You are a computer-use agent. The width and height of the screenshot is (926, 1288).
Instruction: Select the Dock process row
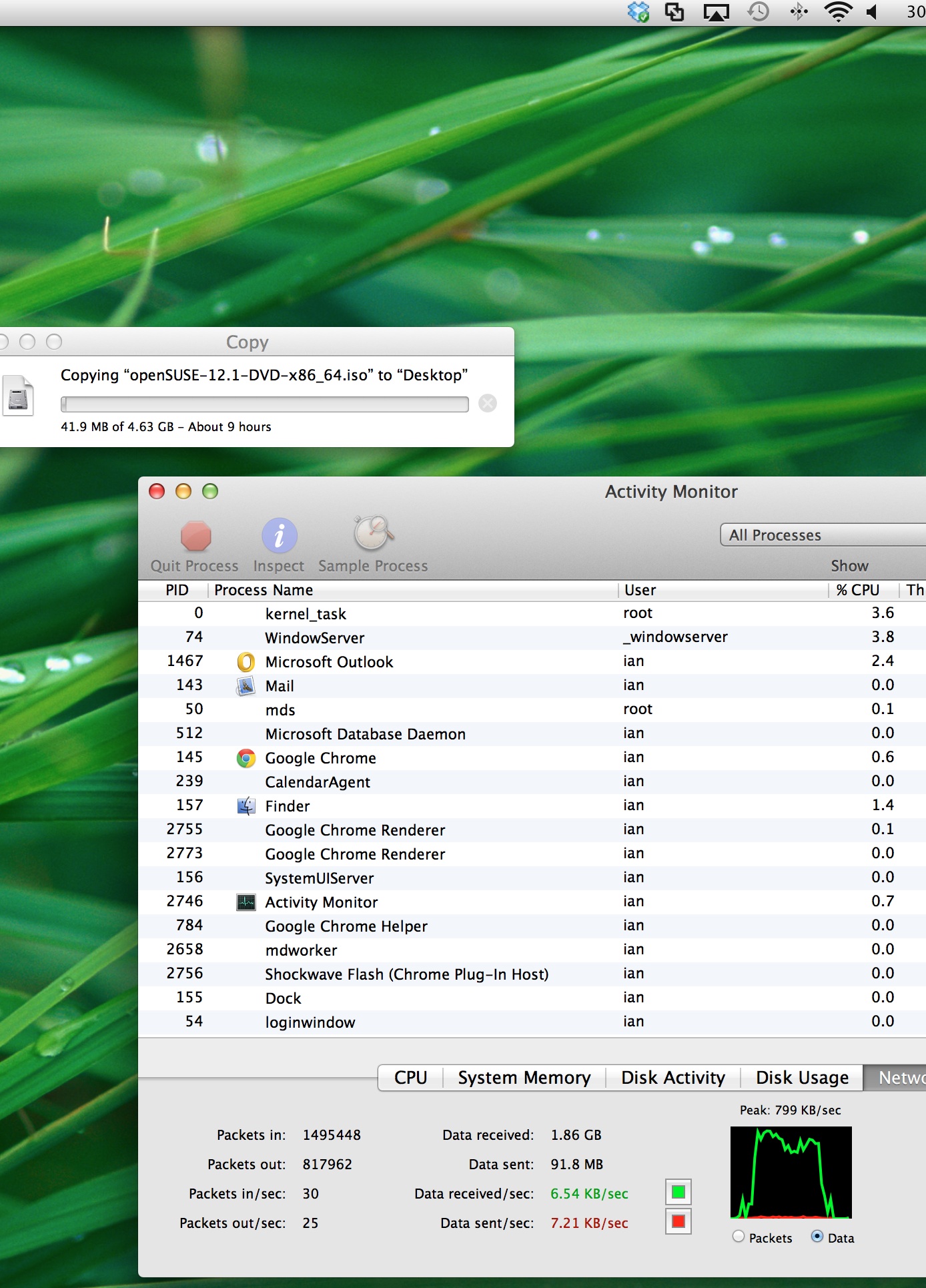tap(532, 998)
